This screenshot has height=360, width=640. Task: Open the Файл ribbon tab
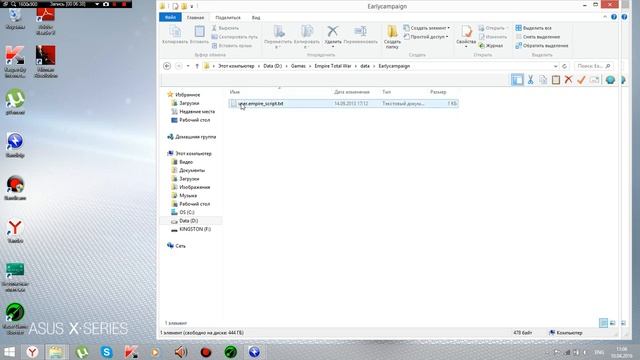click(170, 17)
